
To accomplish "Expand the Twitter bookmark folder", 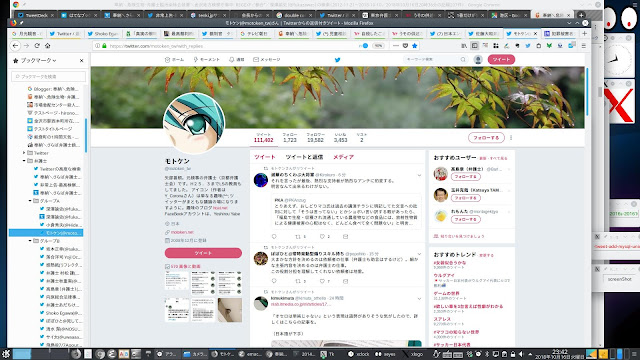I will tap(24, 153).
